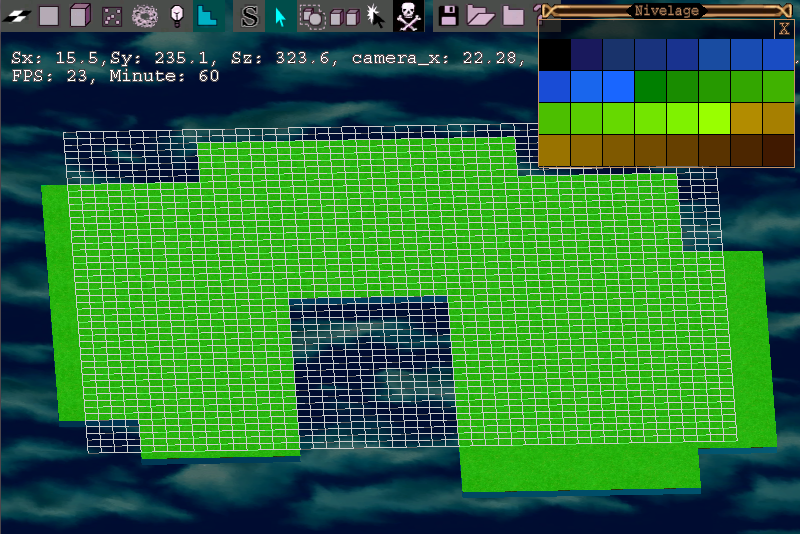Close the Nivelage panel with X
800x534 pixels.
784,29
